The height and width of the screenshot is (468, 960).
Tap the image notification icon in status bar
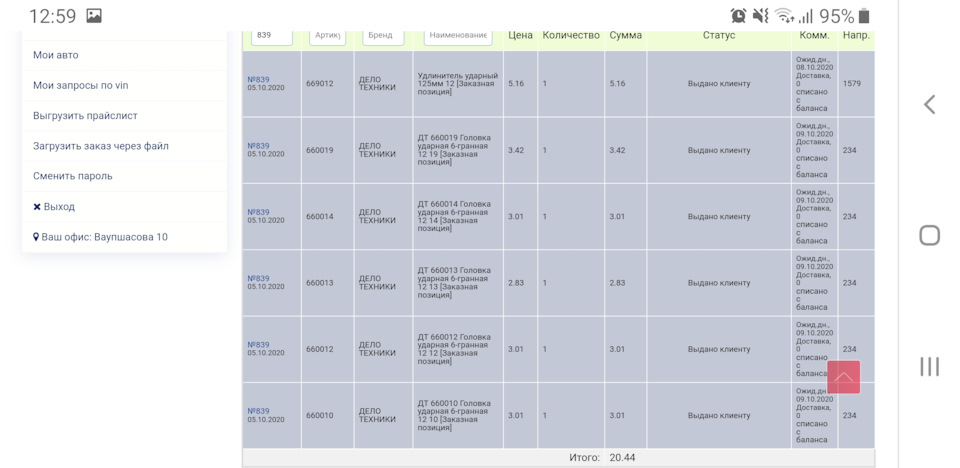pyautogui.click(x=94, y=16)
